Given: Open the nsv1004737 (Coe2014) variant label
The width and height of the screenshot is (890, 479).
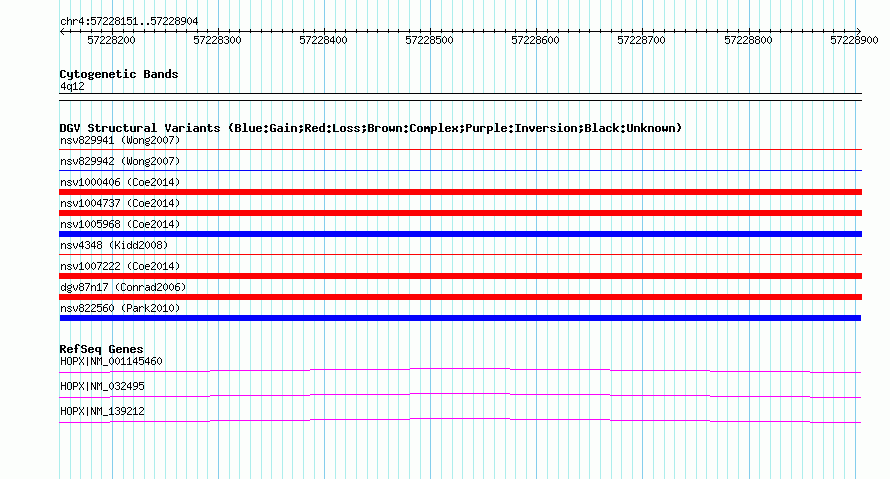Looking at the screenshot, I should click(x=120, y=203).
